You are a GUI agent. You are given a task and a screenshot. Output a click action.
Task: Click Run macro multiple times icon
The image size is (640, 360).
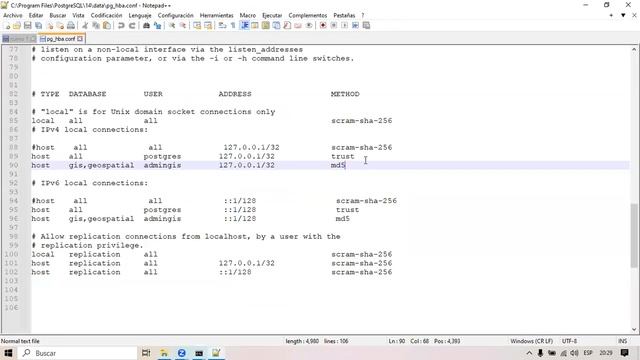click(356, 26)
